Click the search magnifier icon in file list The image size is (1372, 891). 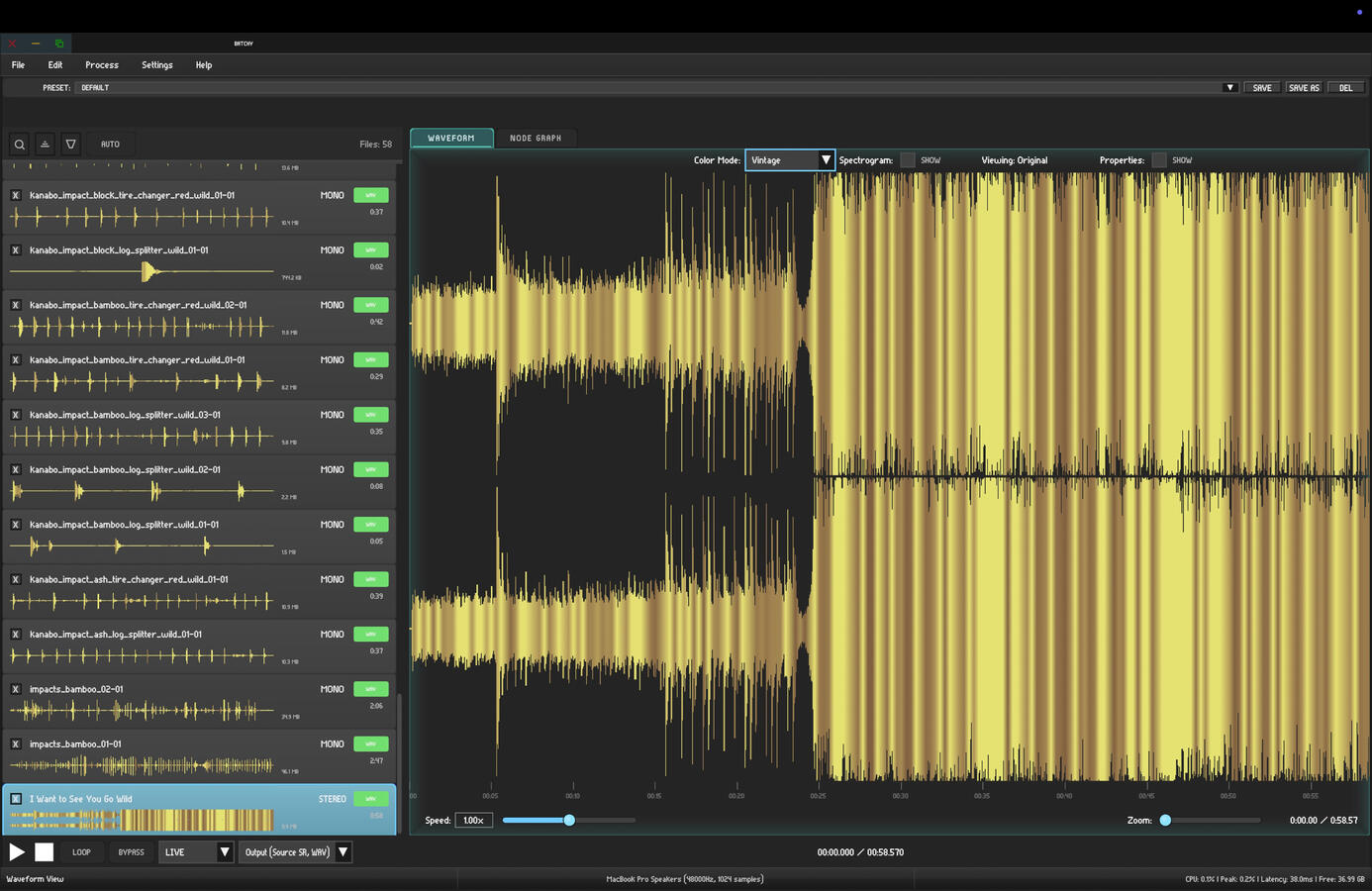[x=19, y=145]
